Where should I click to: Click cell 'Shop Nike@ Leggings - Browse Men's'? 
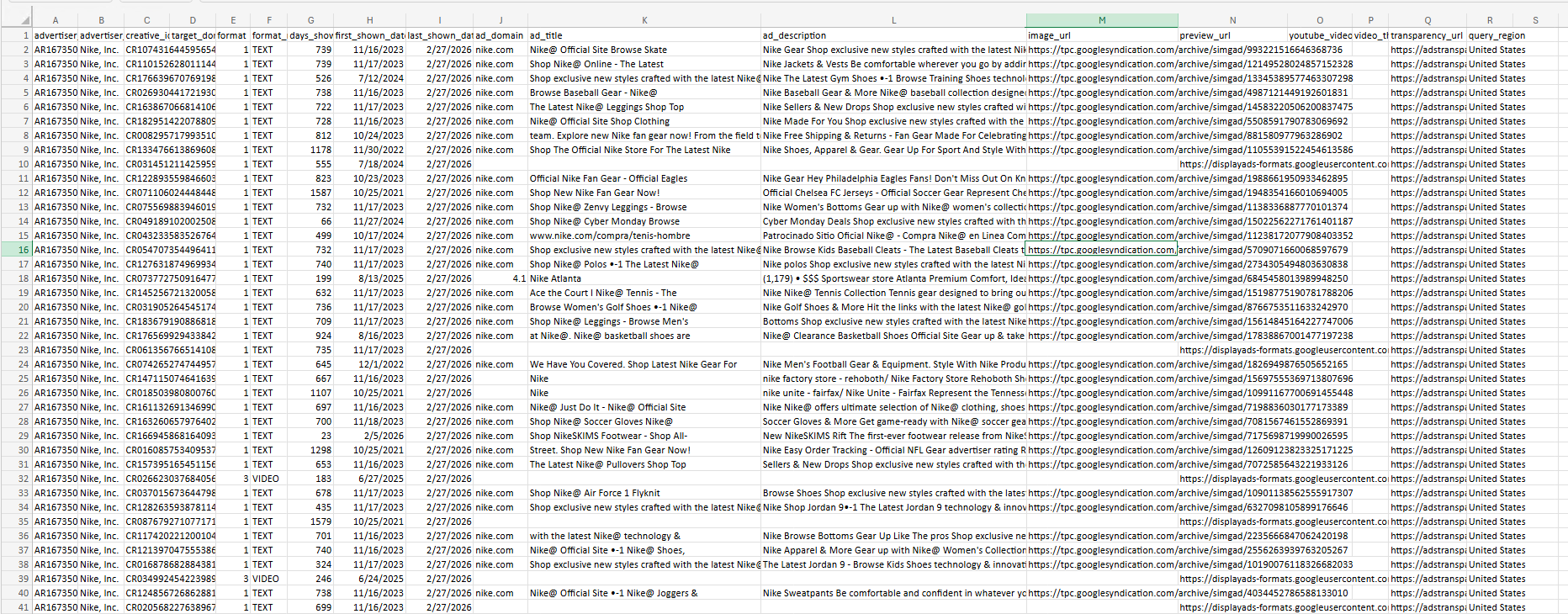[x=644, y=321]
